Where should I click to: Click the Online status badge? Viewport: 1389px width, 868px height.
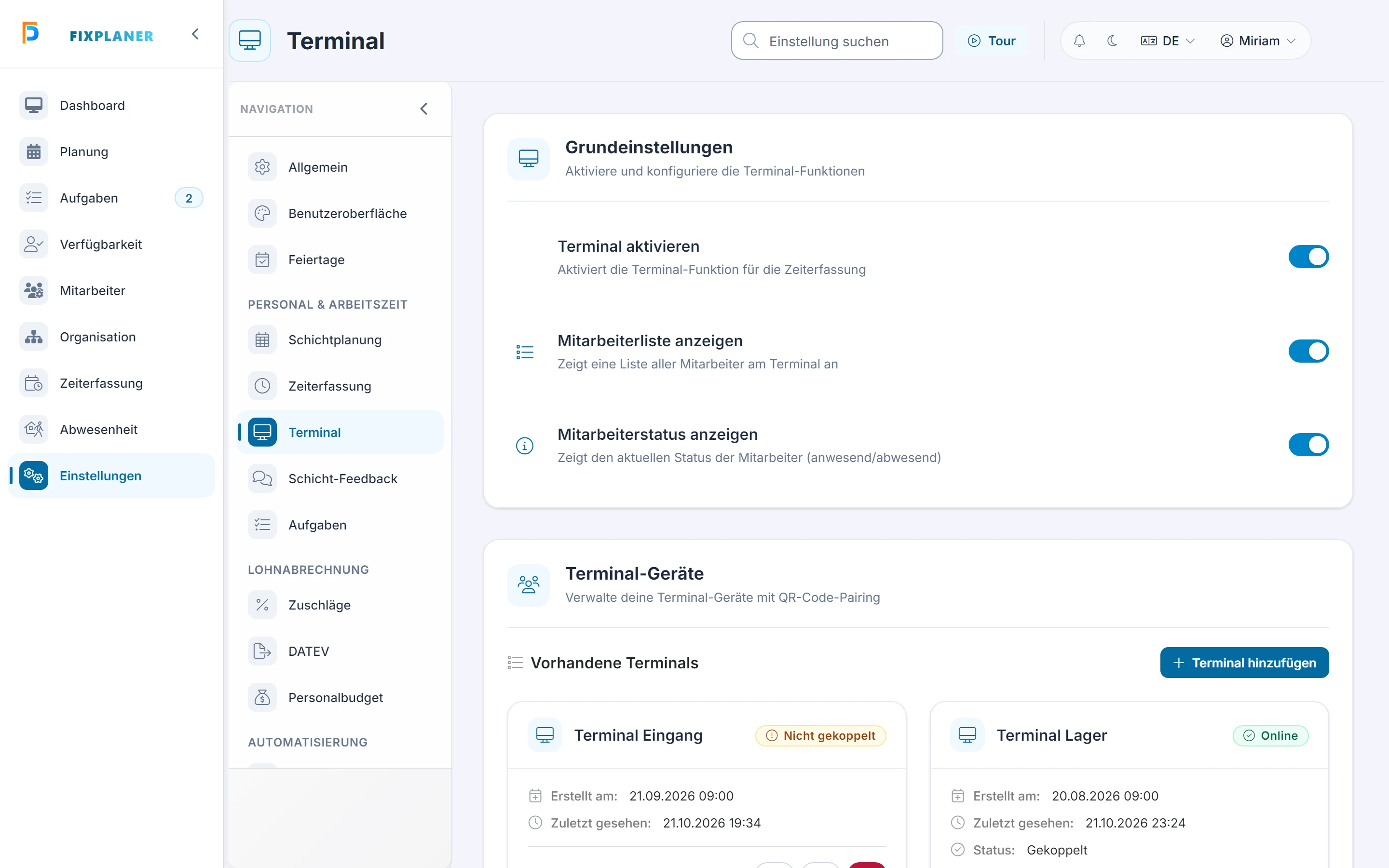(x=1271, y=735)
